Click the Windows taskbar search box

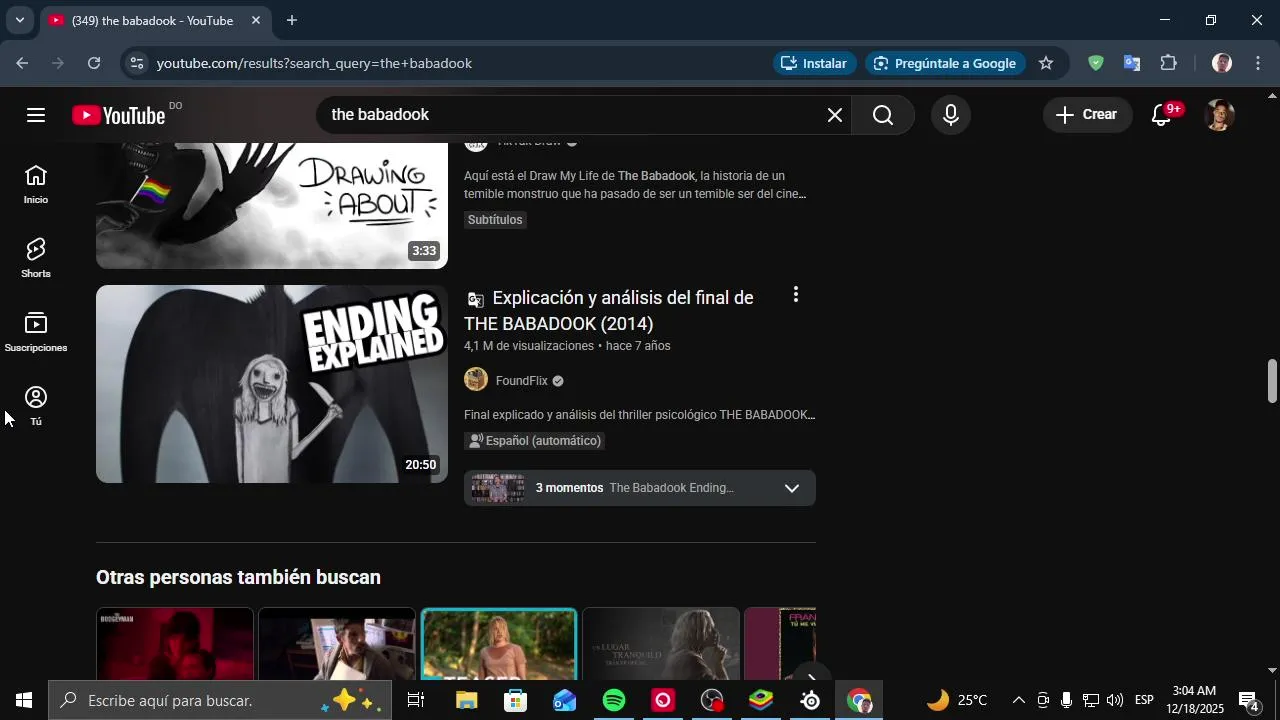[220, 700]
